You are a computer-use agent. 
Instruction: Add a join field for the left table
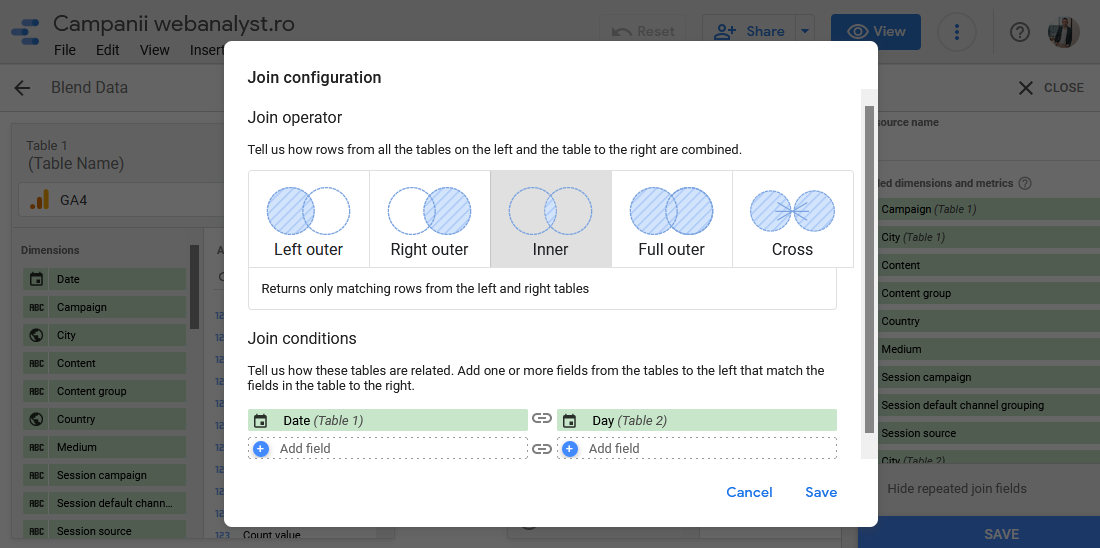point(387,448)
